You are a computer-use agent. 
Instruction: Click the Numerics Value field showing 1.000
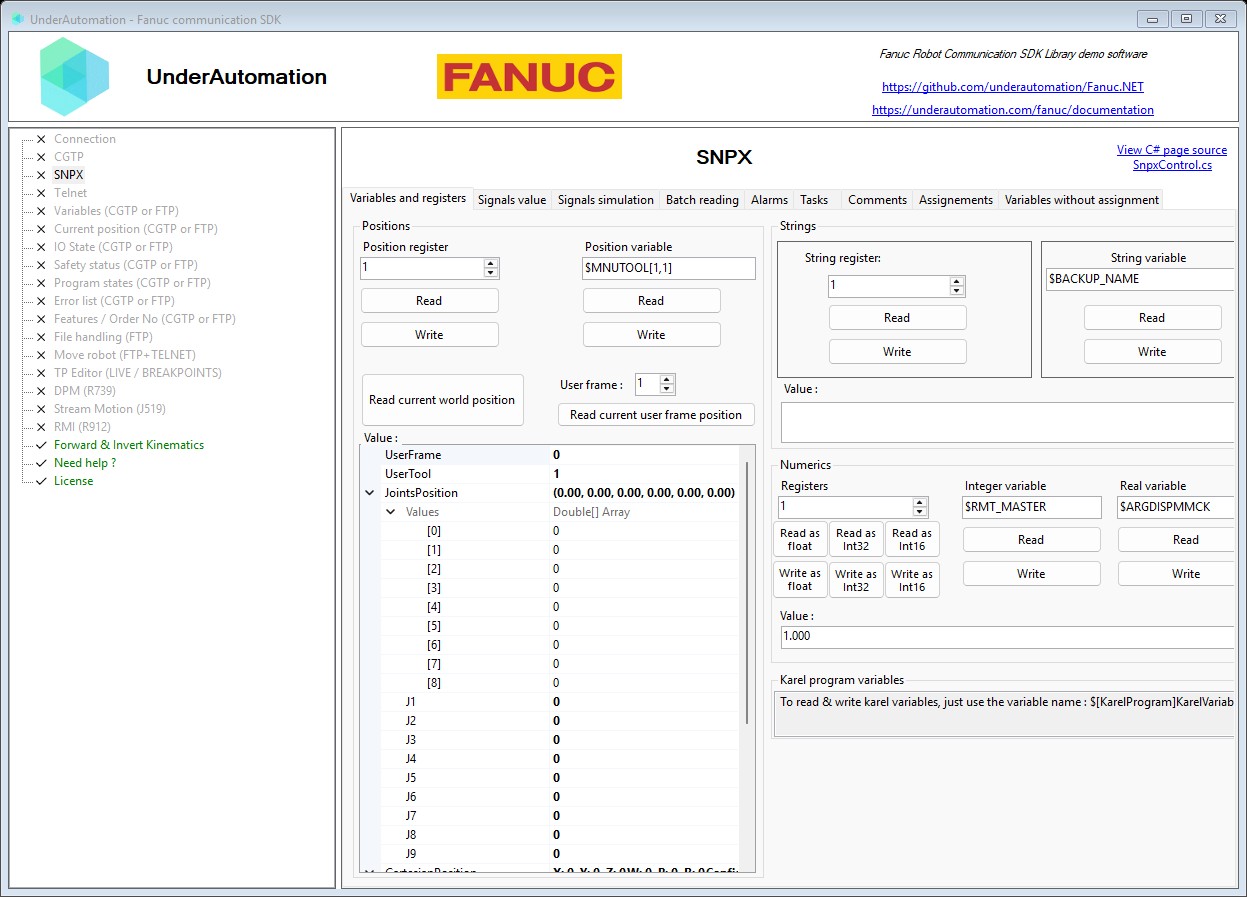tap(1008, 636)
